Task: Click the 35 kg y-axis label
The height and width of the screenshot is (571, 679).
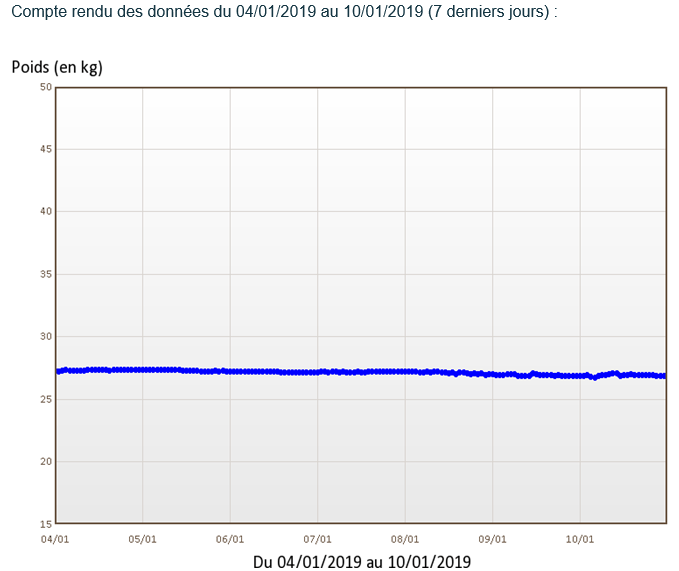Action: [x=46, y=274]
